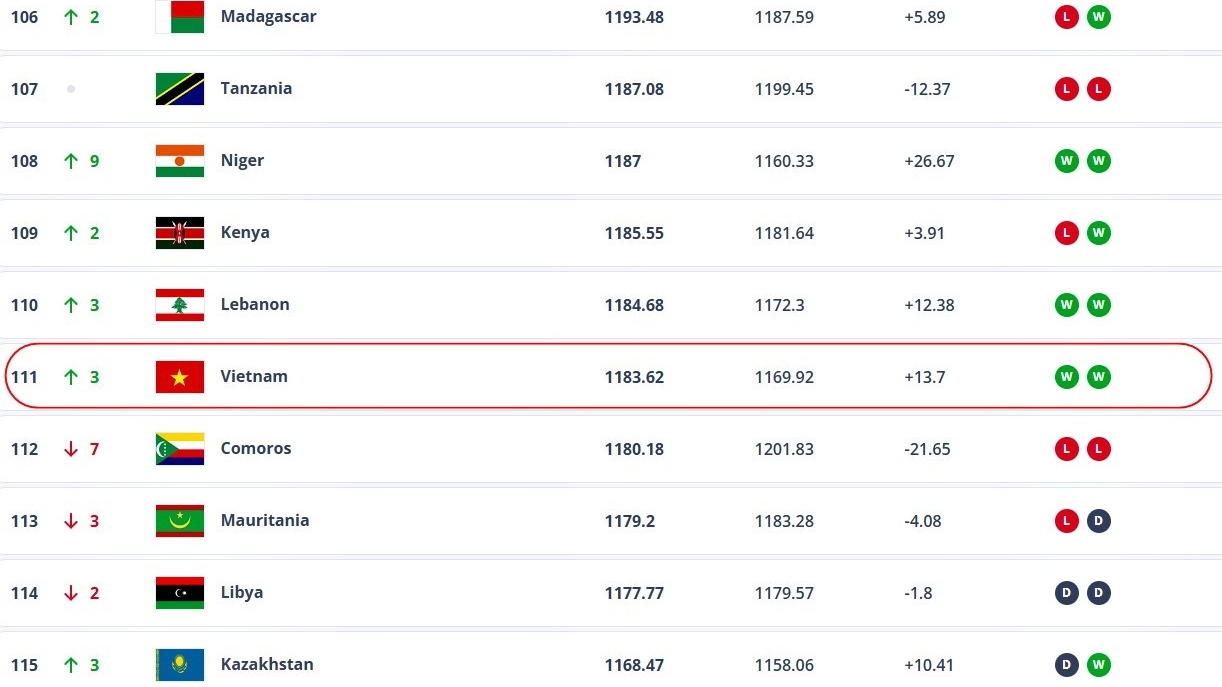Open the Lebanon team name link

(255, 305)
